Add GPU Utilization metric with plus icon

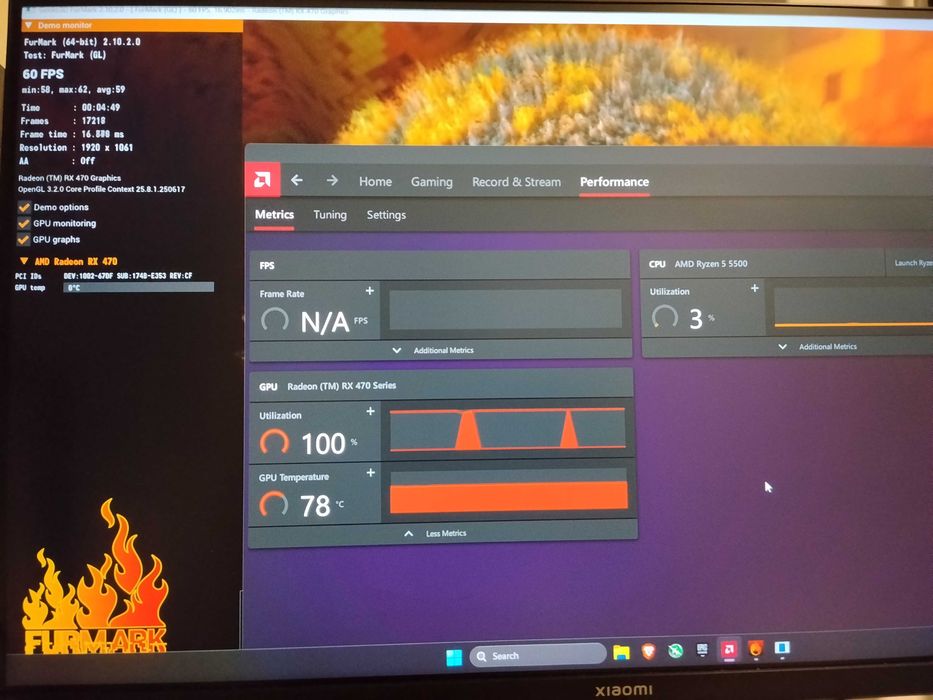pyautogui.click(x=370, y=411)
